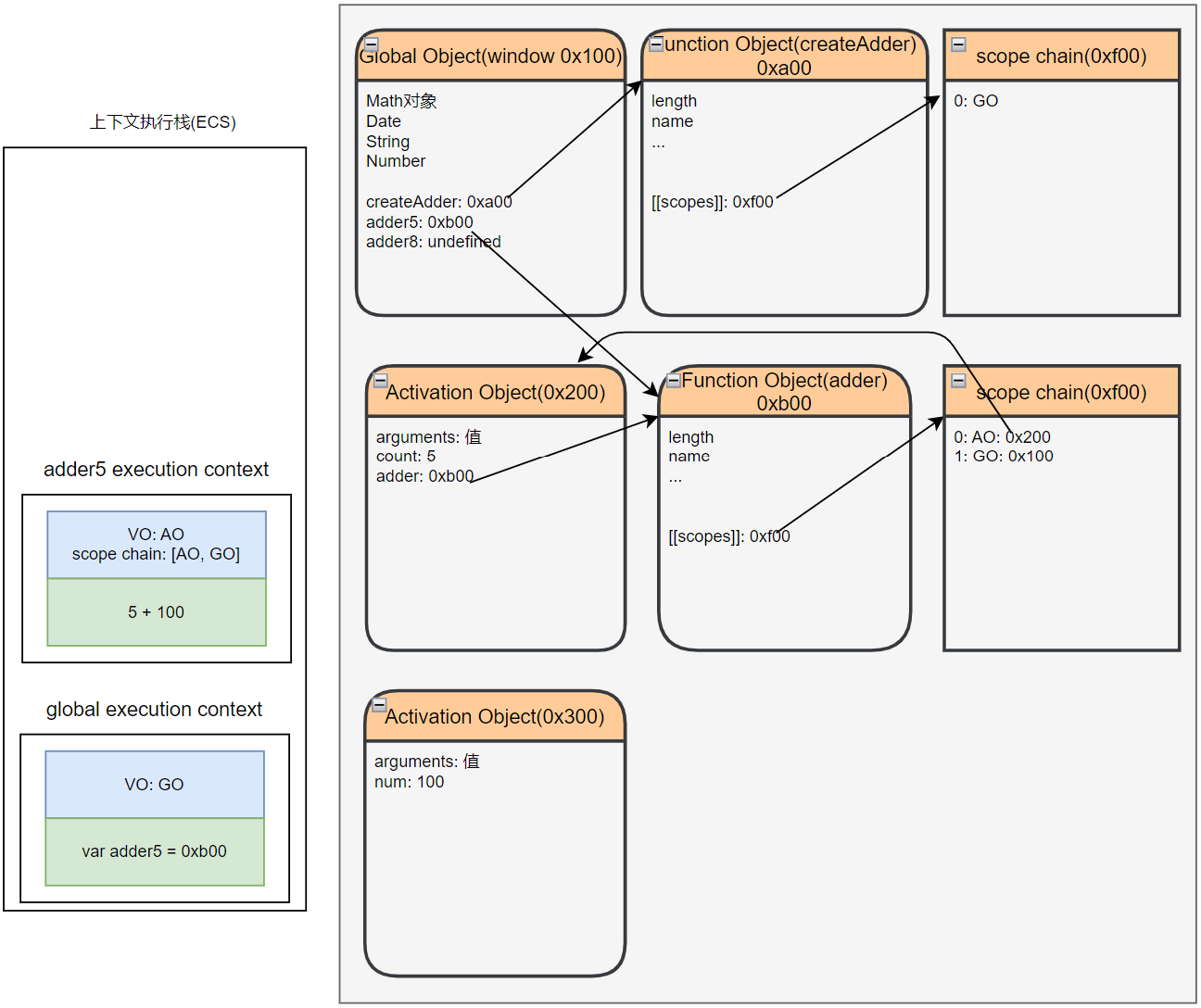Click the 上下文执行栈(ECS) title text
Image resolution: width=1201 pixels, height=1008 pixels.
pos(162,122)
